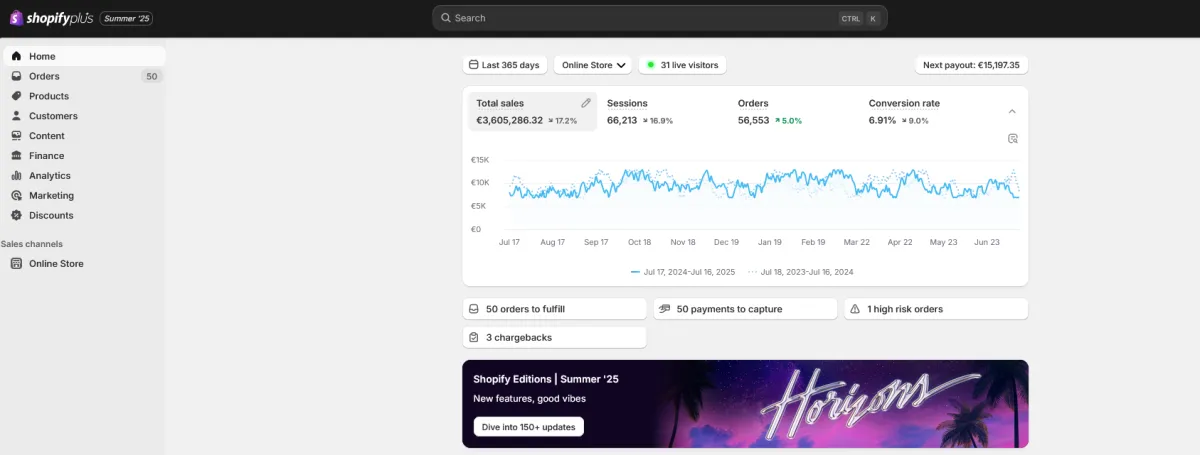Click the 56,553 orders value

754,120
